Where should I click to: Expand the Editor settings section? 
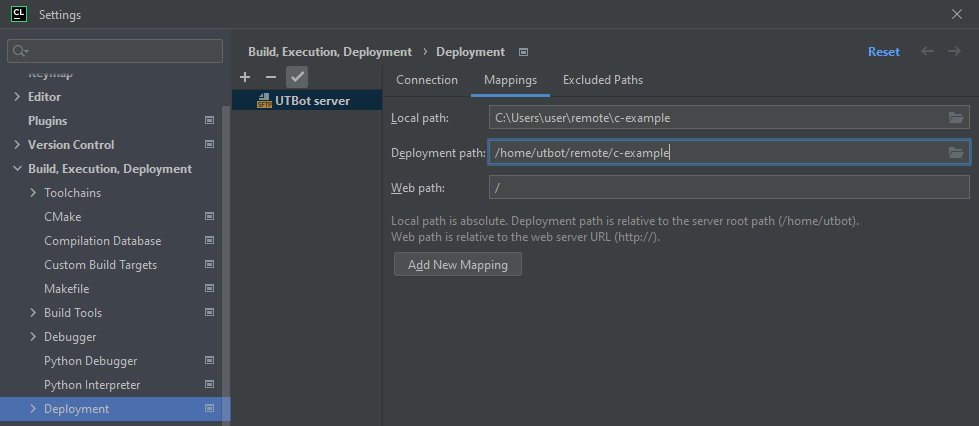pyautogui.click(x=17, y=97)
